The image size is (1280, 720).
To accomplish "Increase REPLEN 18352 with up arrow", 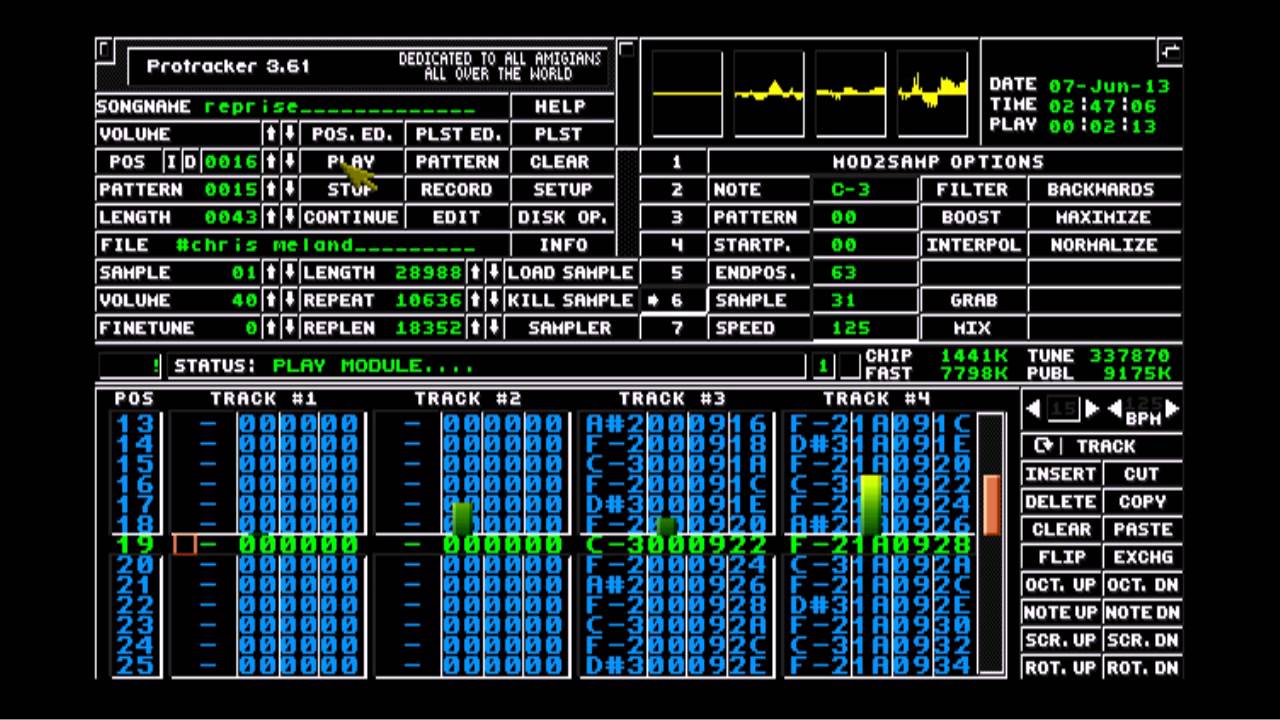I will 475,328.
